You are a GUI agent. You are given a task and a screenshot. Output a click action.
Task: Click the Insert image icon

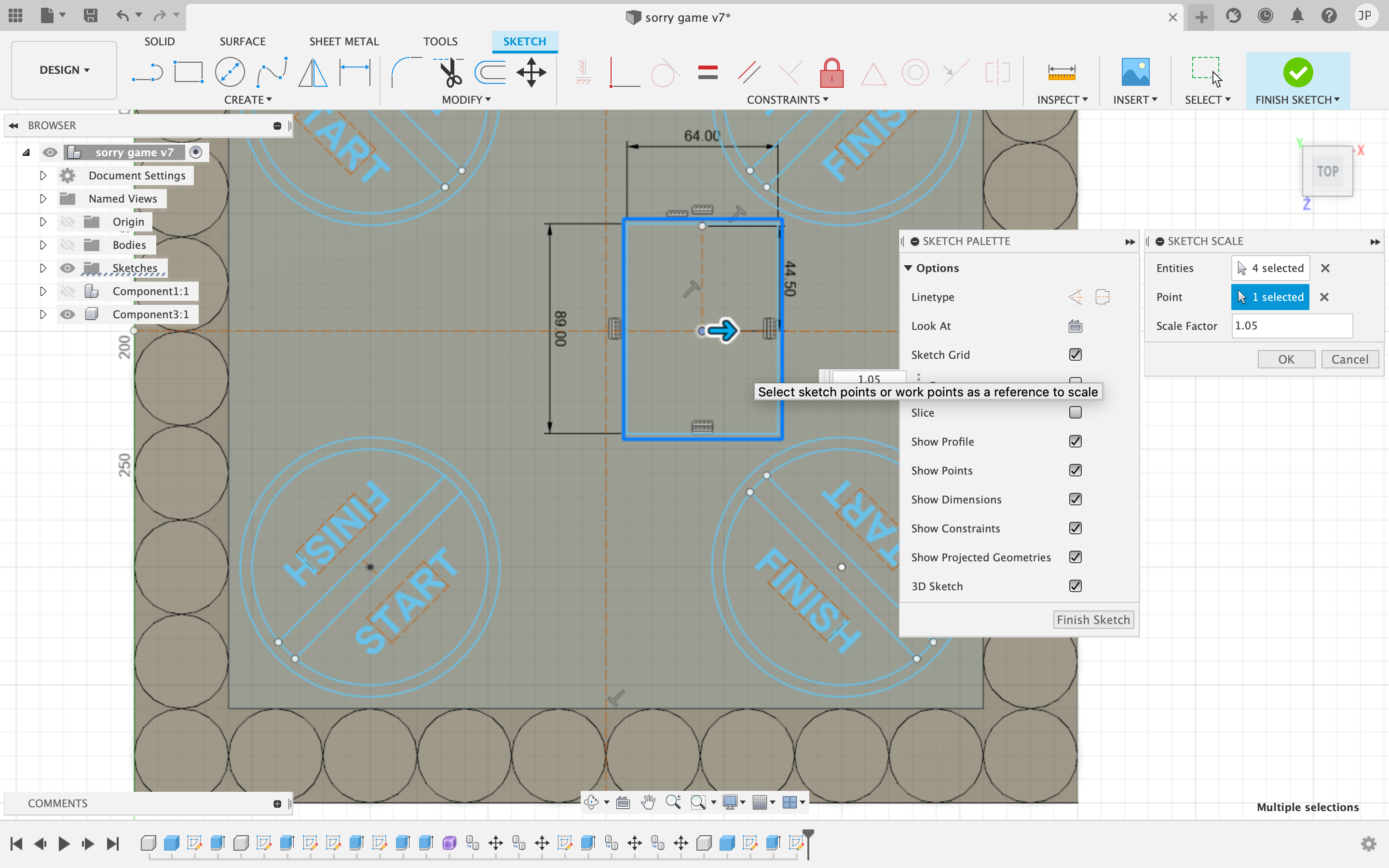coord(1135,73)
